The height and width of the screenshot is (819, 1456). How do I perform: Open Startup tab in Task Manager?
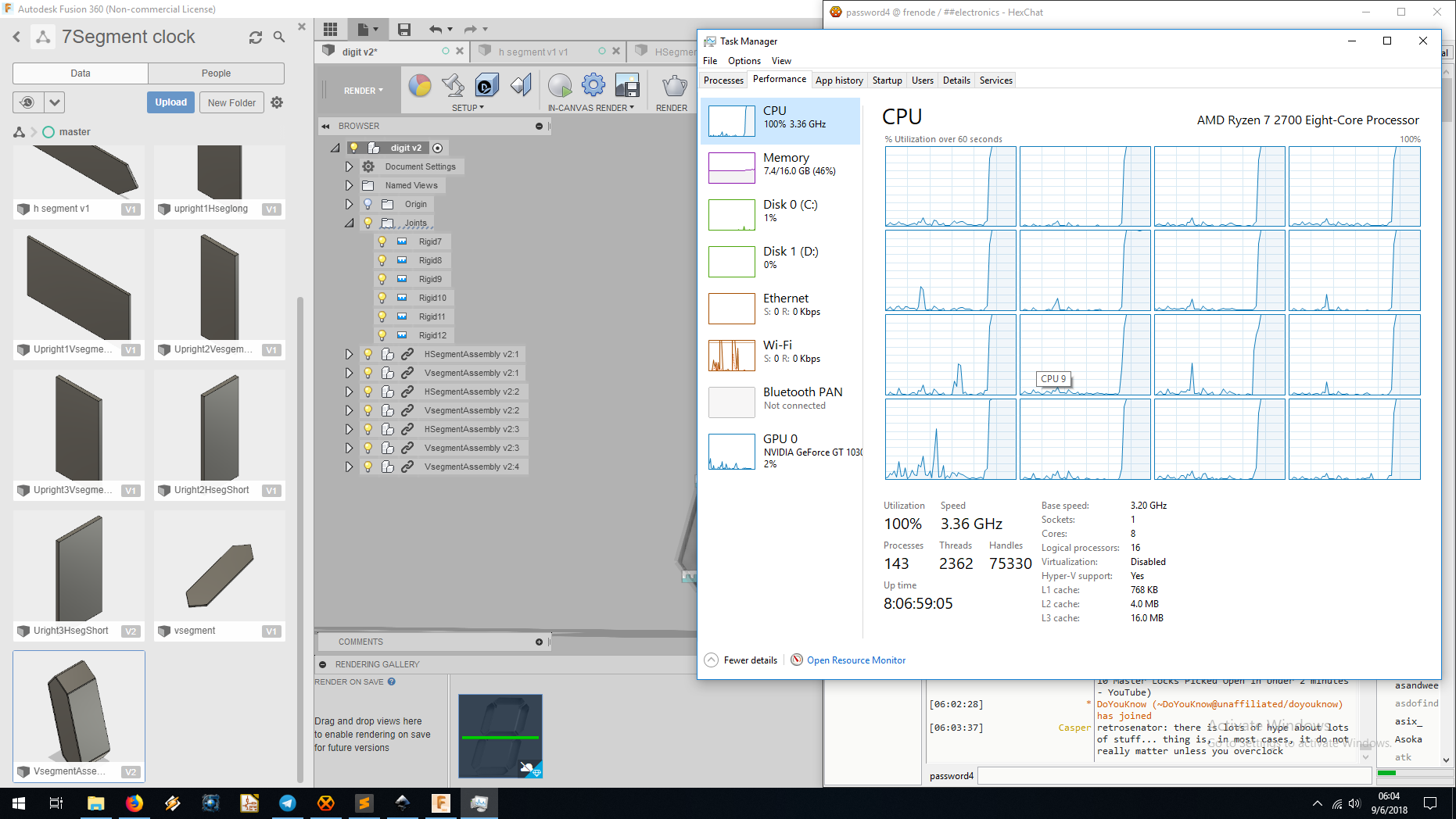click(x=887, y=80)
